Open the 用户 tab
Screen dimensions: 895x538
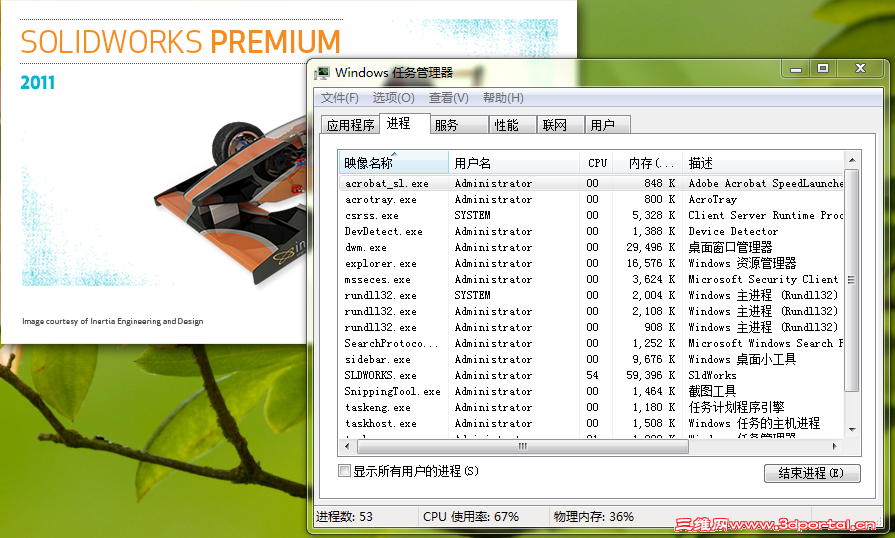[608, 125]
